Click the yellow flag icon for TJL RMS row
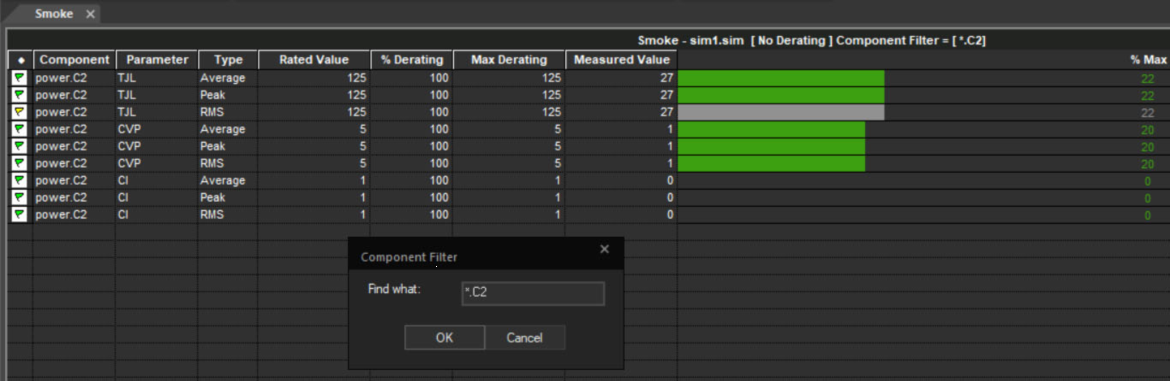The image size is (1170, 381). tap(19, 112)
